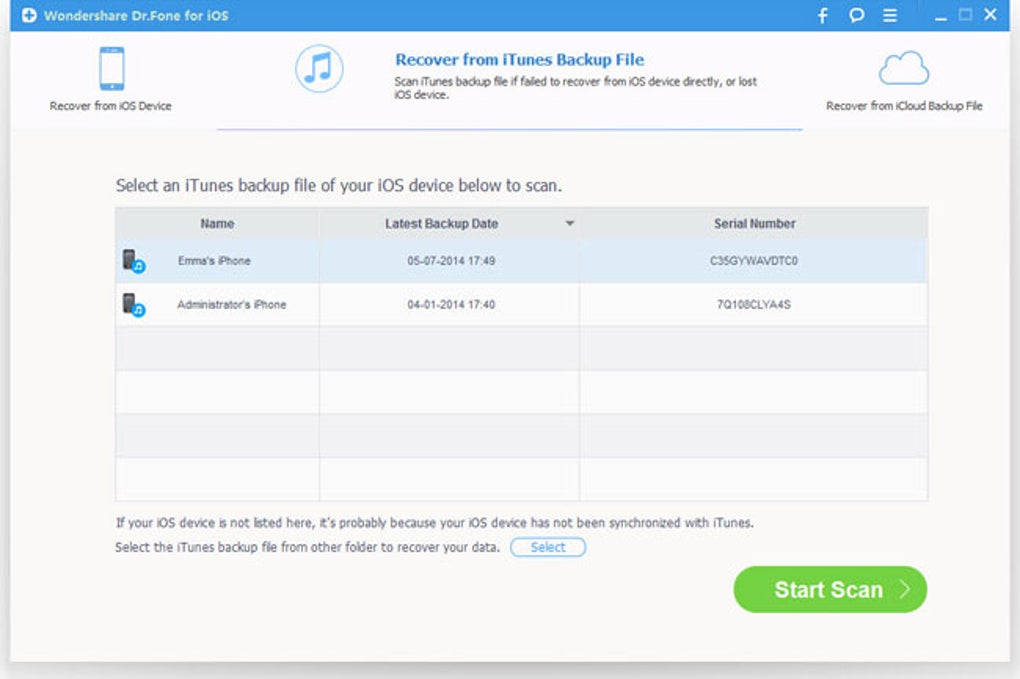Click the Serial Number column header

point(754,223)
